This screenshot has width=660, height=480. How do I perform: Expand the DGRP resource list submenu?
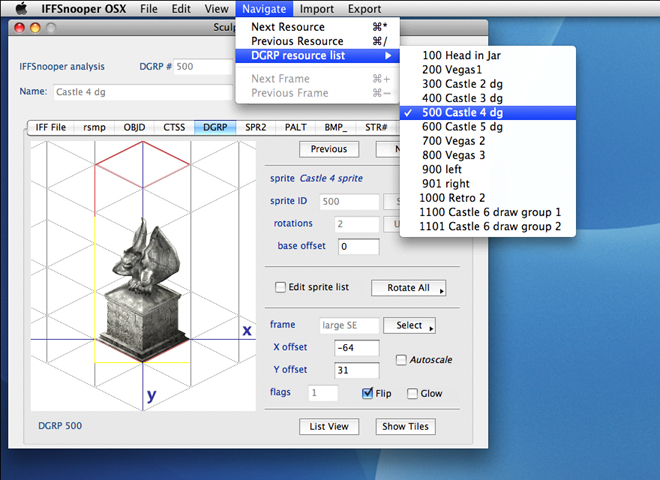318,56
